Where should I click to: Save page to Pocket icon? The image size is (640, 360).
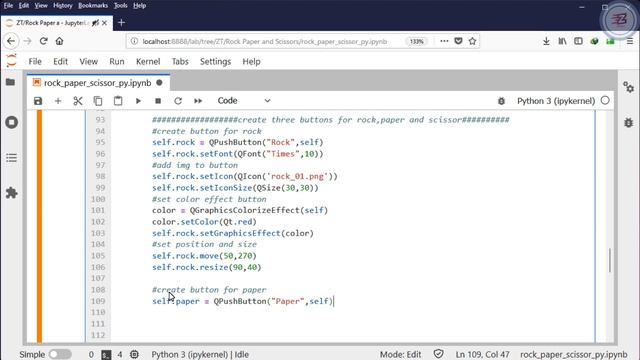click(x=458, y=41)
